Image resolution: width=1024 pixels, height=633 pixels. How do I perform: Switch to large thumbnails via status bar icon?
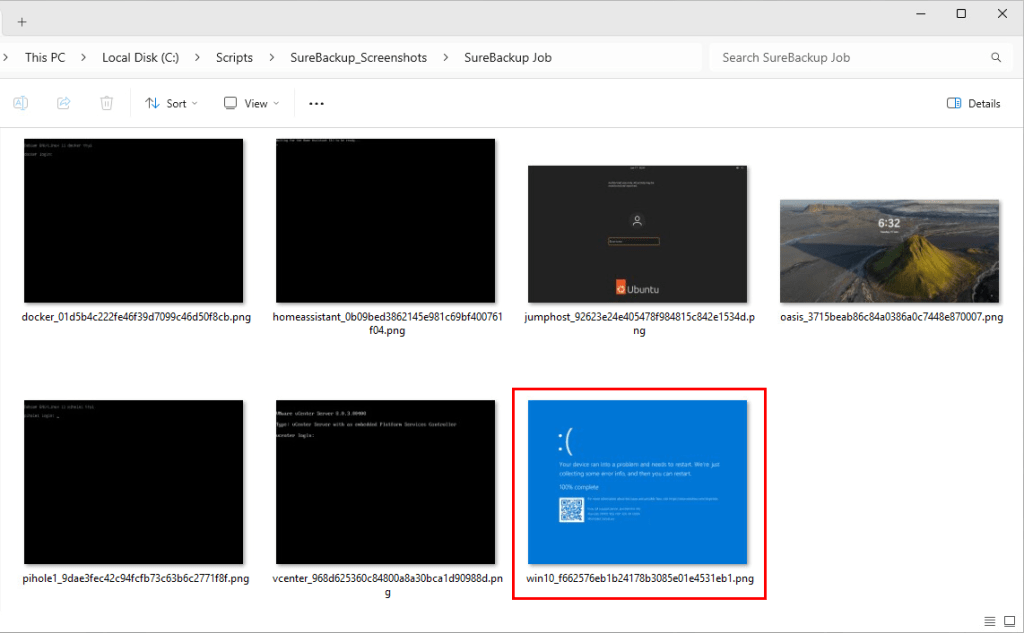click(1010, 620)
